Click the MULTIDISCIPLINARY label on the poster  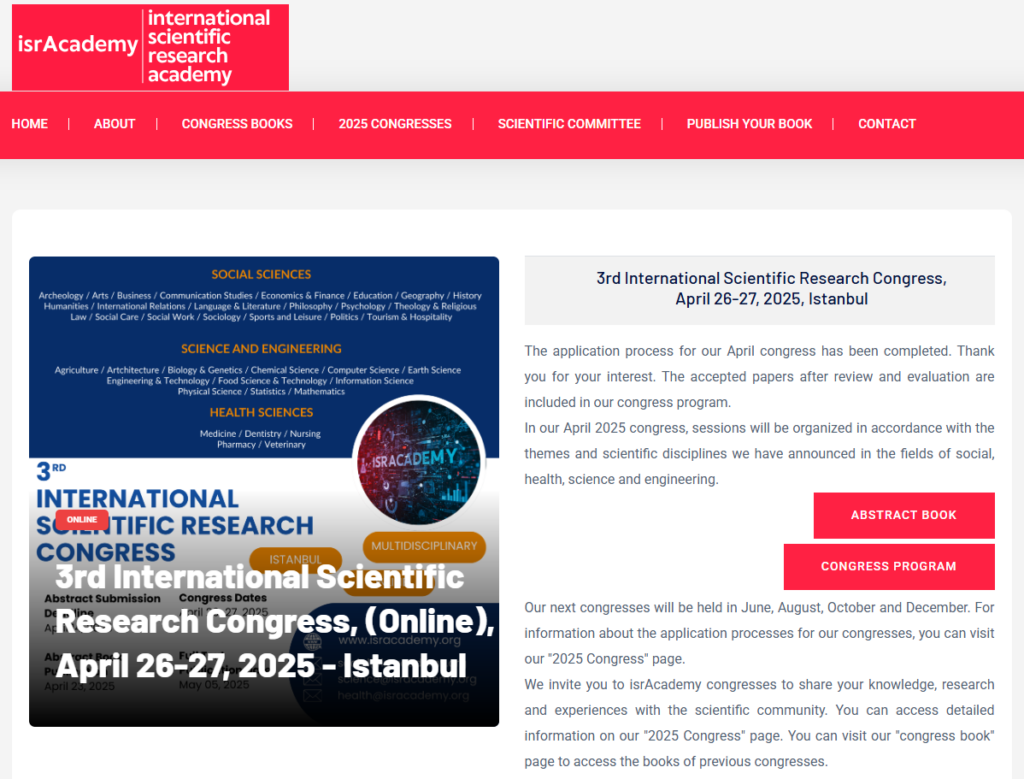(x=424, y=546)
